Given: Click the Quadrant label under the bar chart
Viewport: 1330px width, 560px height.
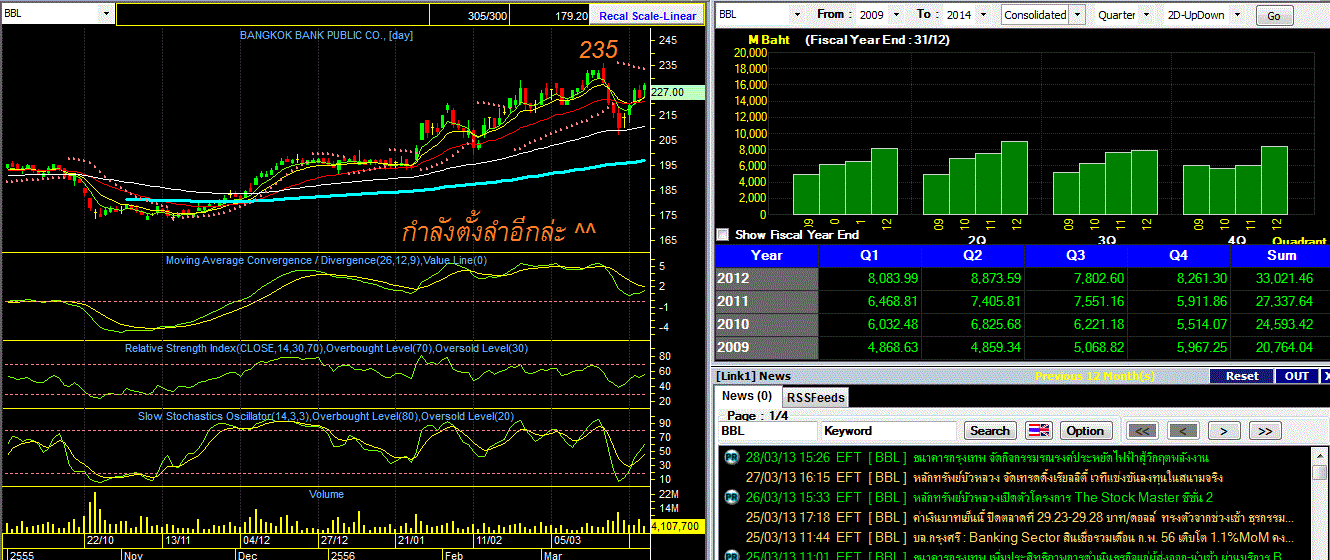Looking at the screenshot, I should click(x=1299, y=241).
